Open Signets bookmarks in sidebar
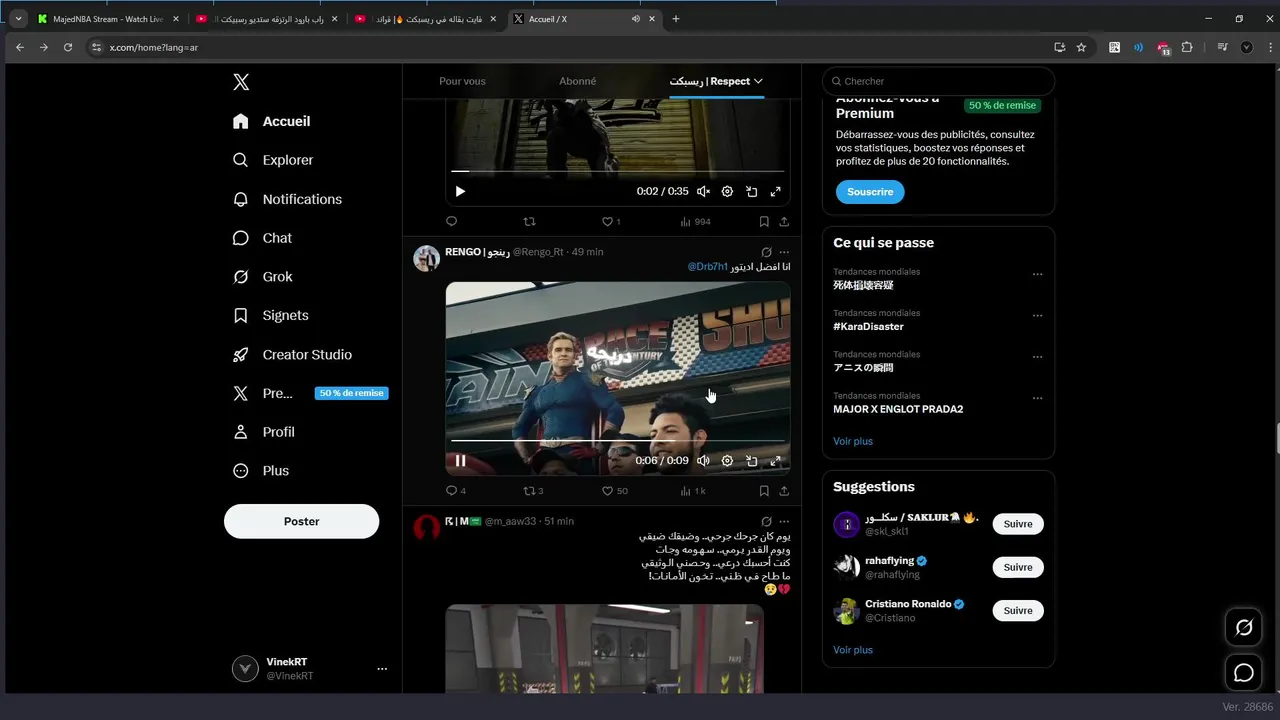 pos(271,315)
